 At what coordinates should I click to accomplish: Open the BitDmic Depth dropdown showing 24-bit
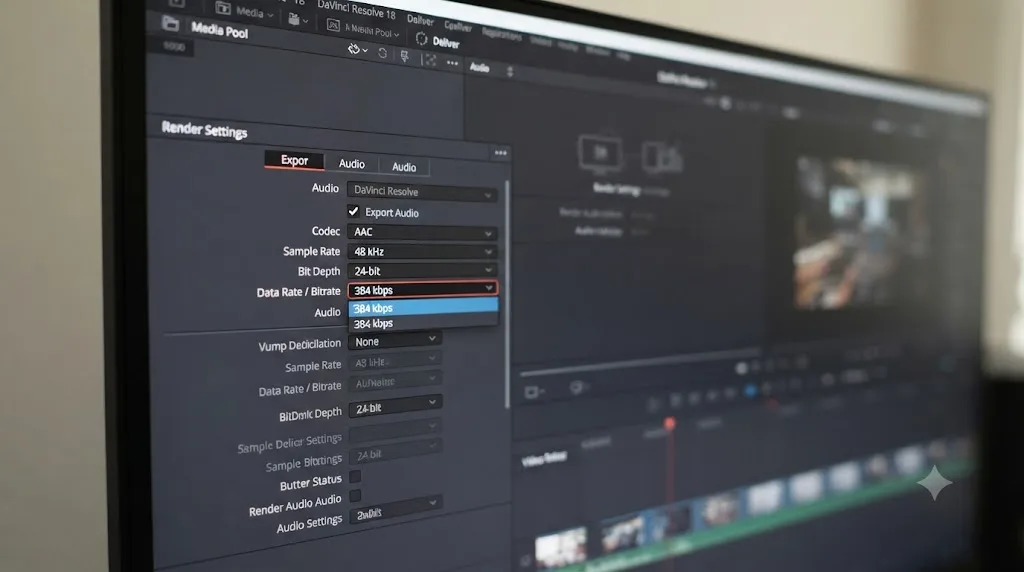(x=395, y=405)
